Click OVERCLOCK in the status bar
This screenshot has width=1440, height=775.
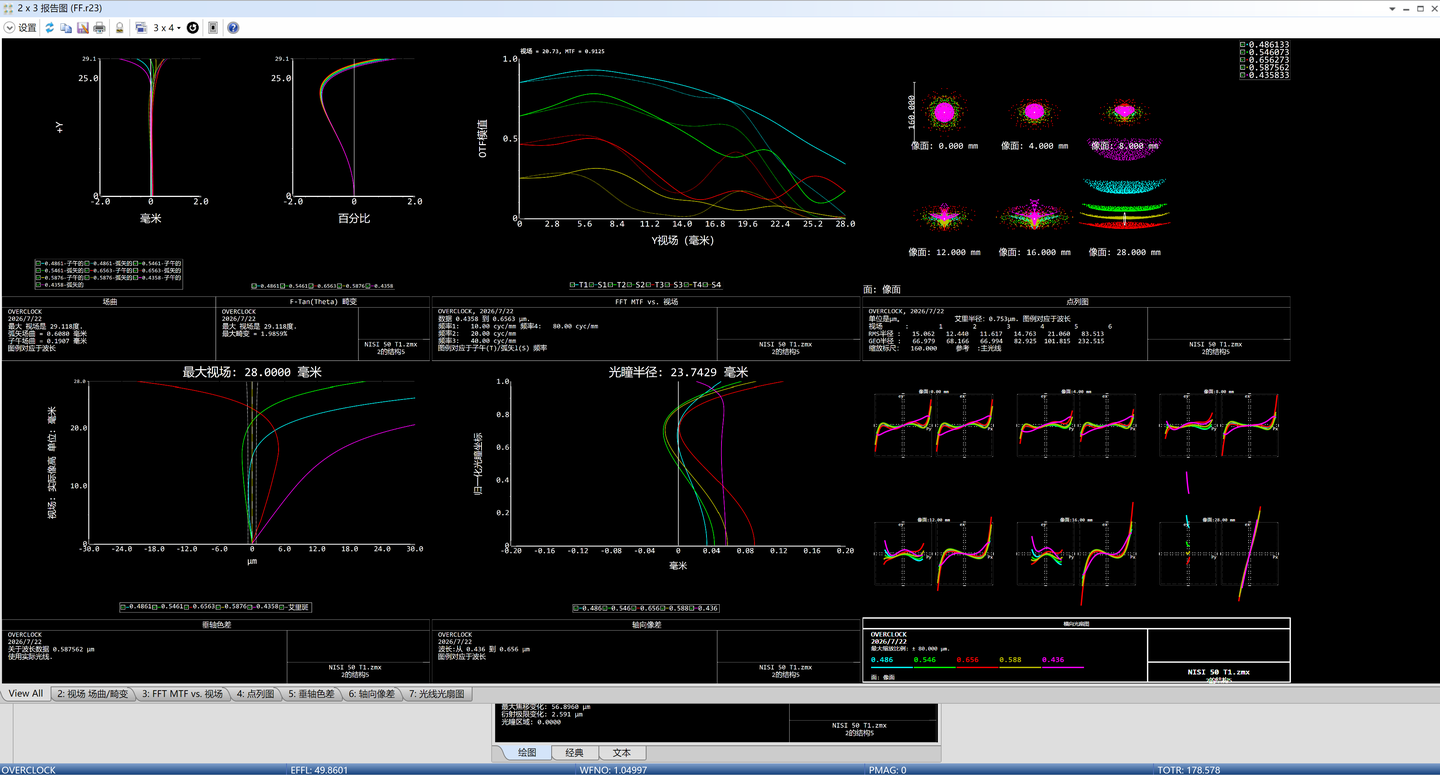point(28,770)
